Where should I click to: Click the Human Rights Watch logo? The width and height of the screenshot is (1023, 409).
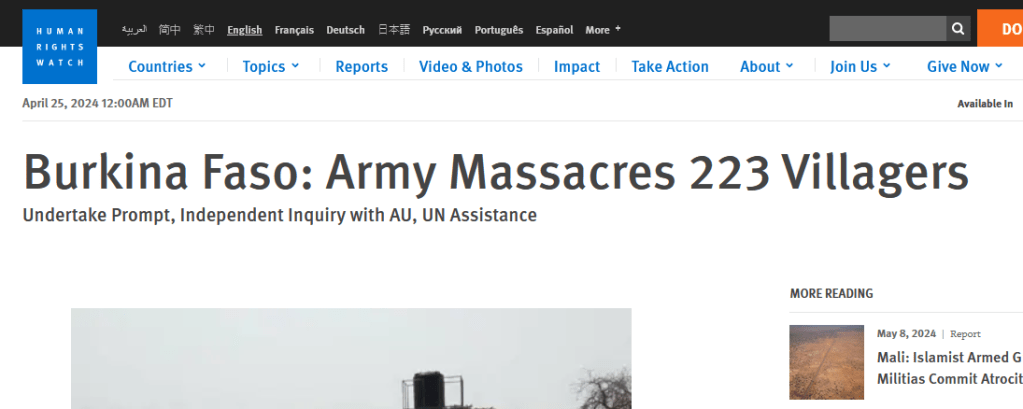pos(60,46)
